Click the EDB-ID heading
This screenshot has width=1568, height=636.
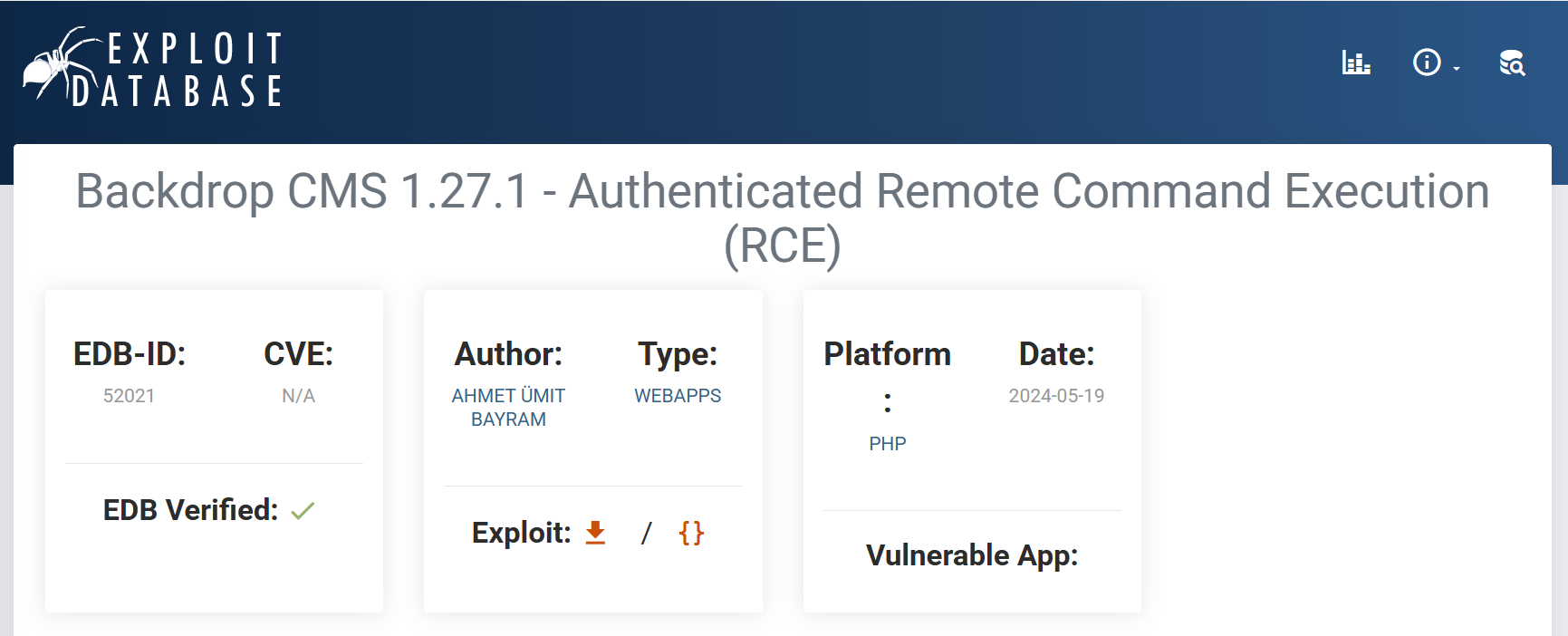(x=130, y=354)
